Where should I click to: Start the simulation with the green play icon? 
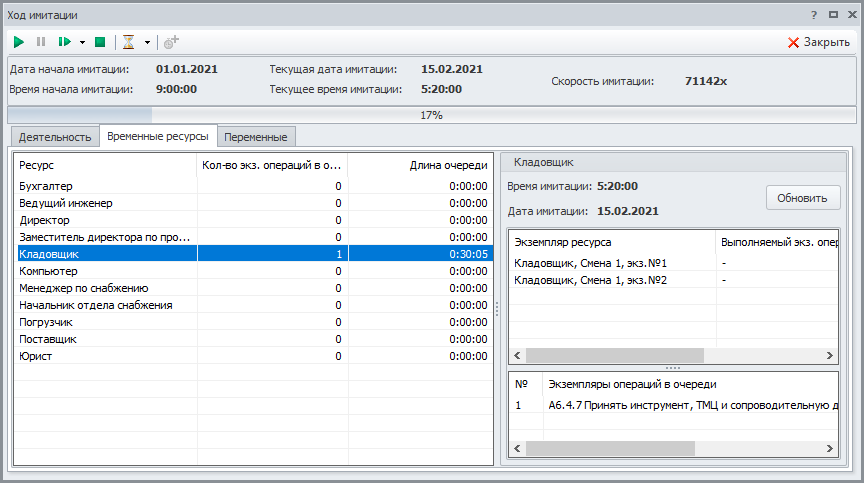coord(19,42)
